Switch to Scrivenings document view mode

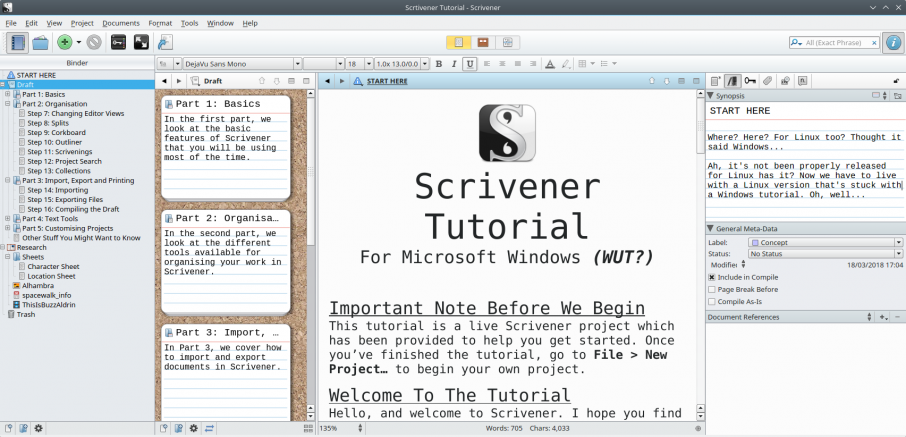[459, 42]
